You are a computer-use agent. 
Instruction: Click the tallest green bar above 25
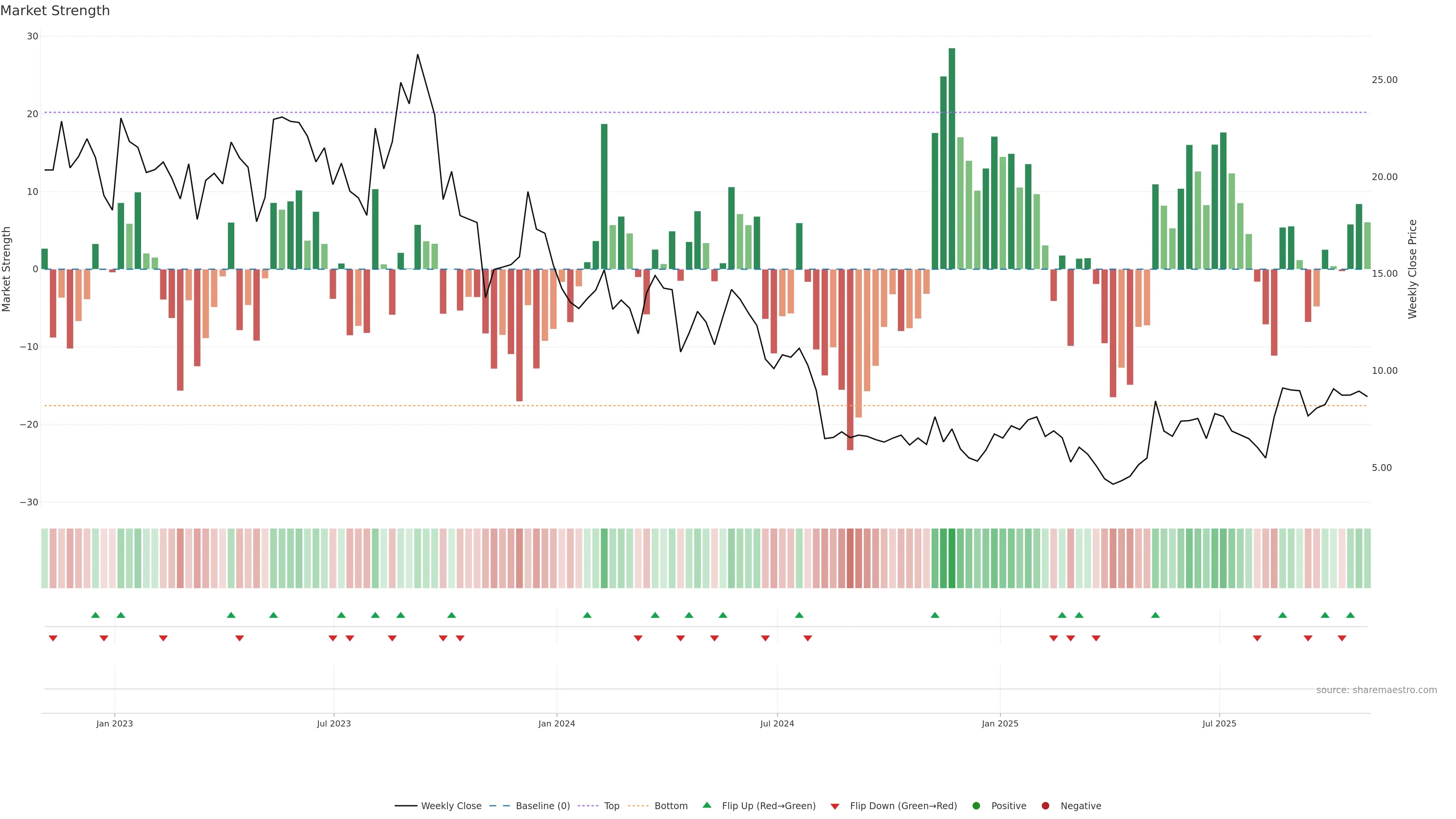pyautogui.click(x=952, y=158)
